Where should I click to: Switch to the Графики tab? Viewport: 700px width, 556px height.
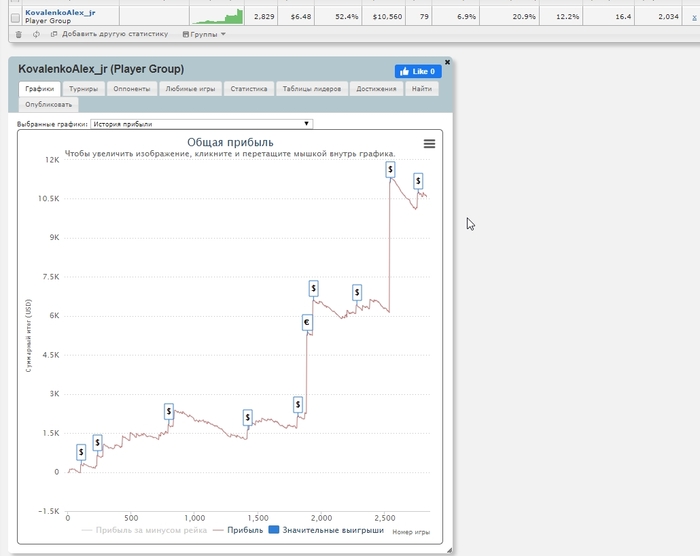tap(40, 89)
